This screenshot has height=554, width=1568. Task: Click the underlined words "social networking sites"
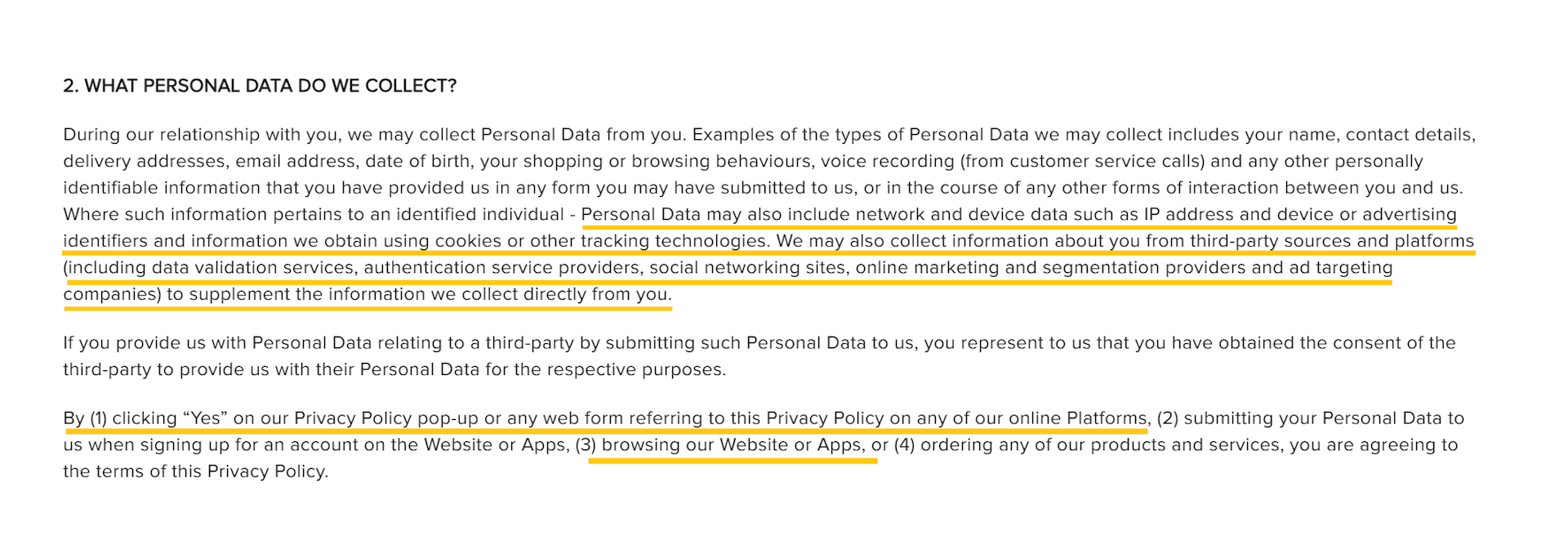747,268
